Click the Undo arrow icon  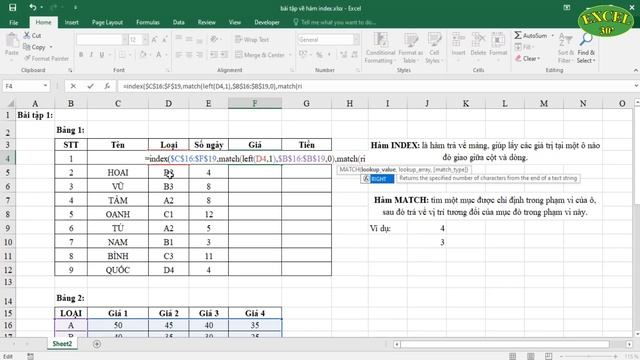click(33, 7)
